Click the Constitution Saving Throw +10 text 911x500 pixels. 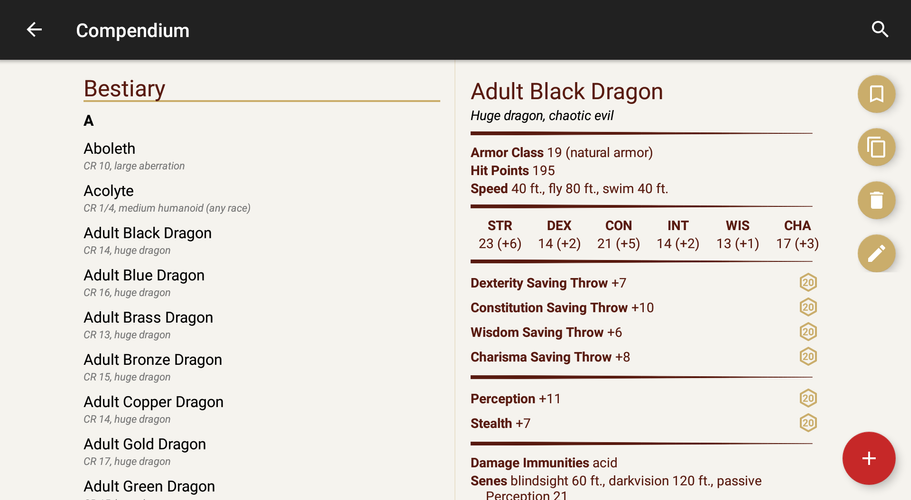[562, 307]
